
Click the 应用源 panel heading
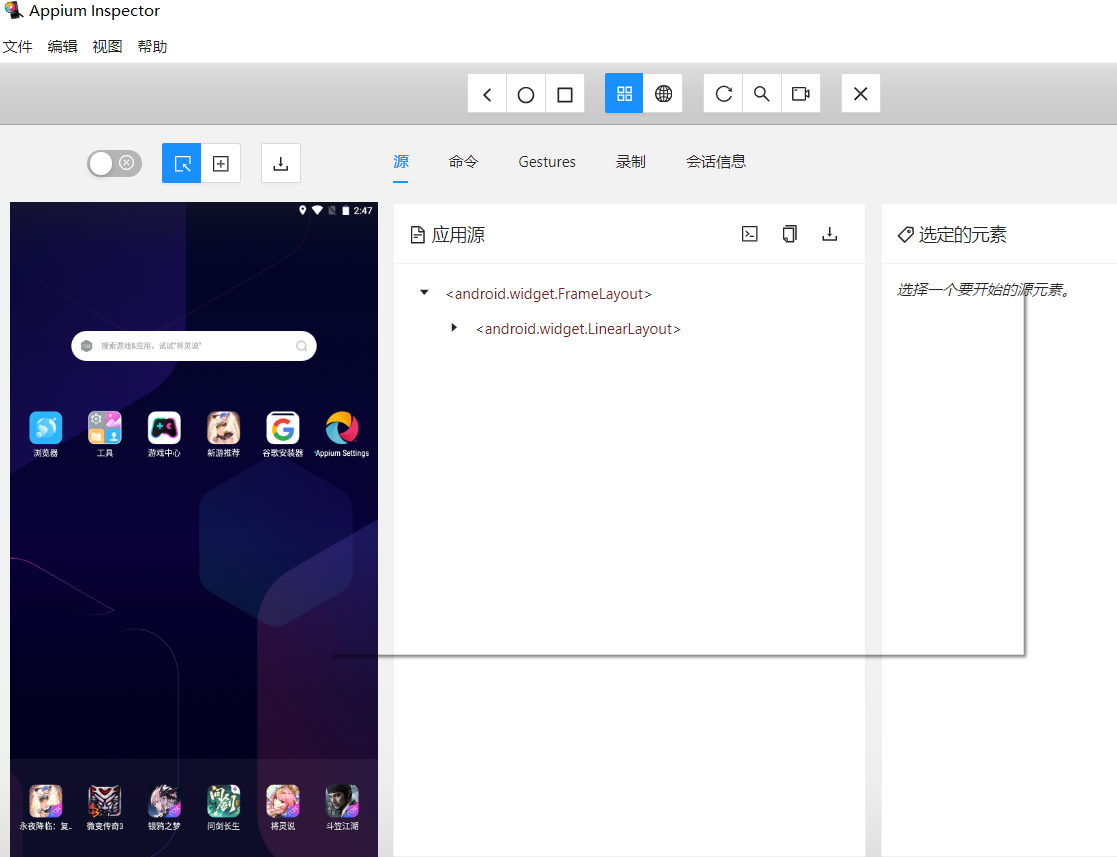(457, 234)
